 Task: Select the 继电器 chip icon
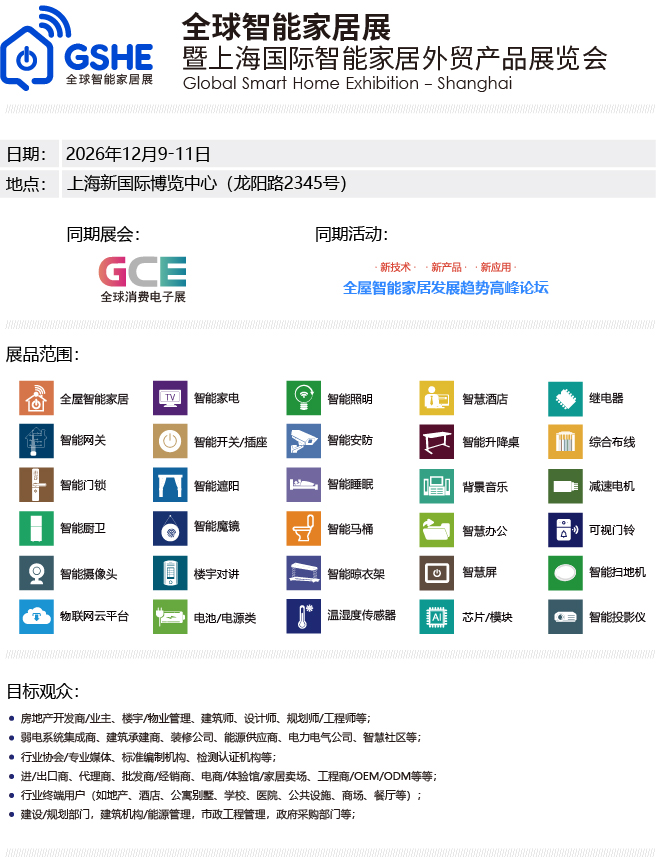(565, 398)
